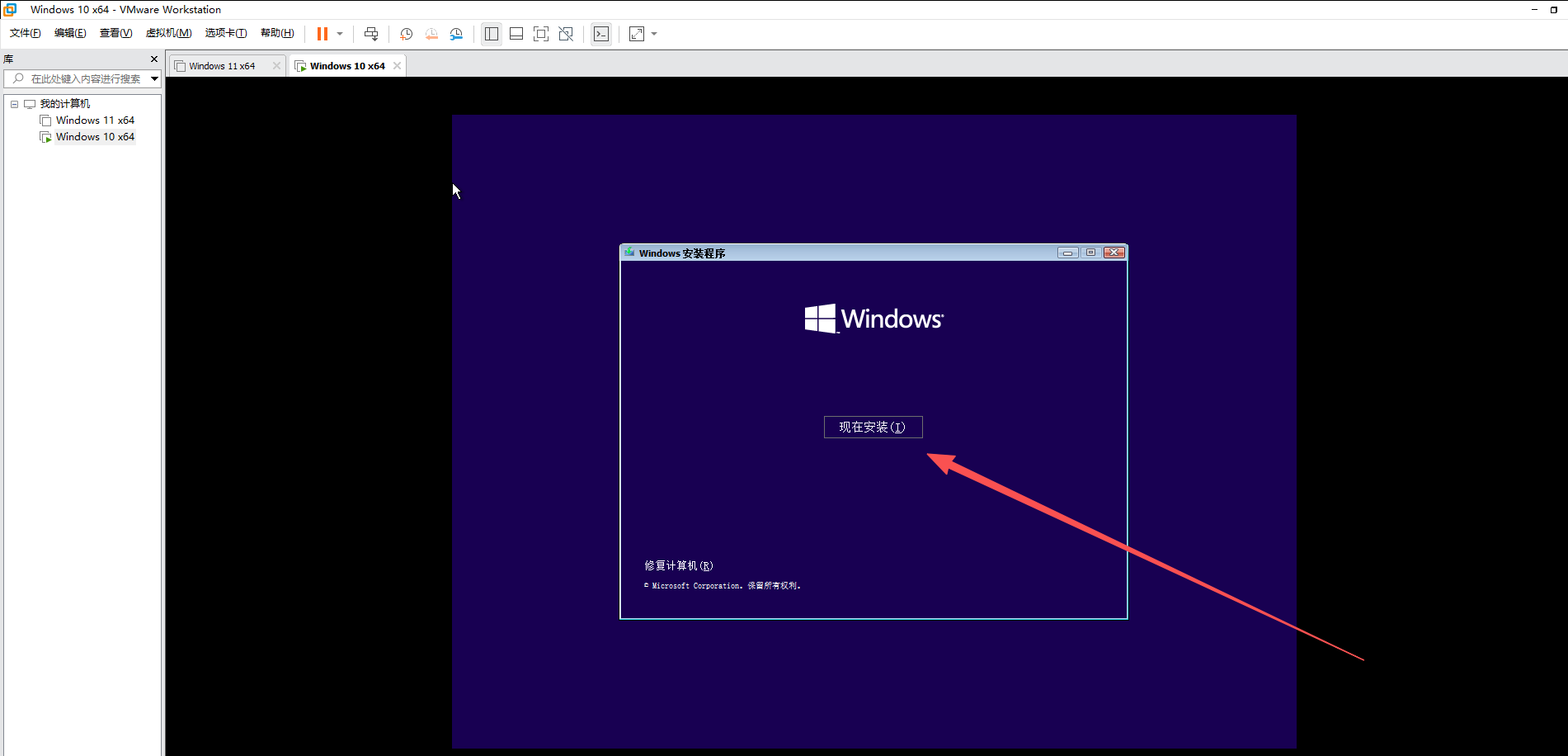
Task: Open the 选项卡(T) menu
Action: pos(226,33)
